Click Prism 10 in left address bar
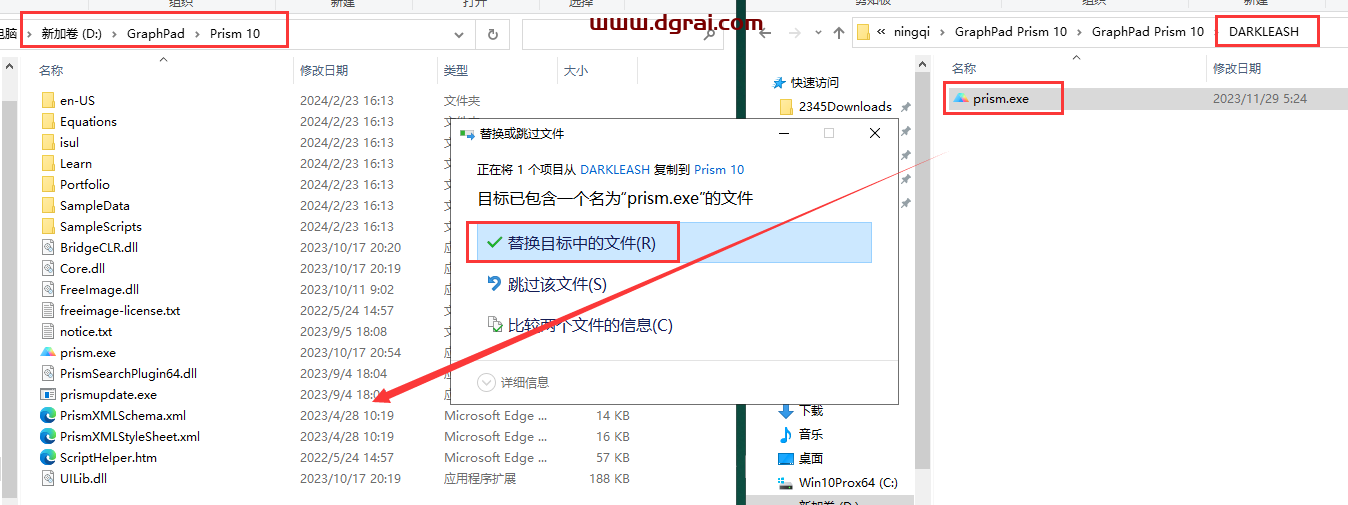This screenshot has width=1348, height=505. click(235, 33)
